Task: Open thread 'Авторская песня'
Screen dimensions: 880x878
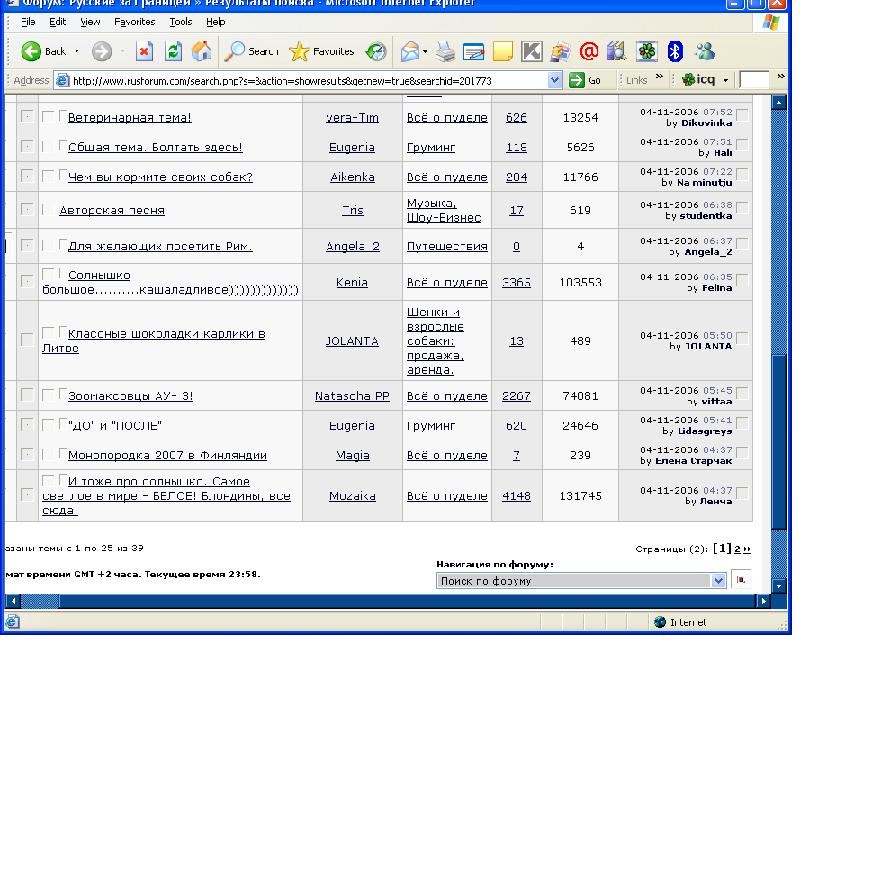Action: [112, 211]
